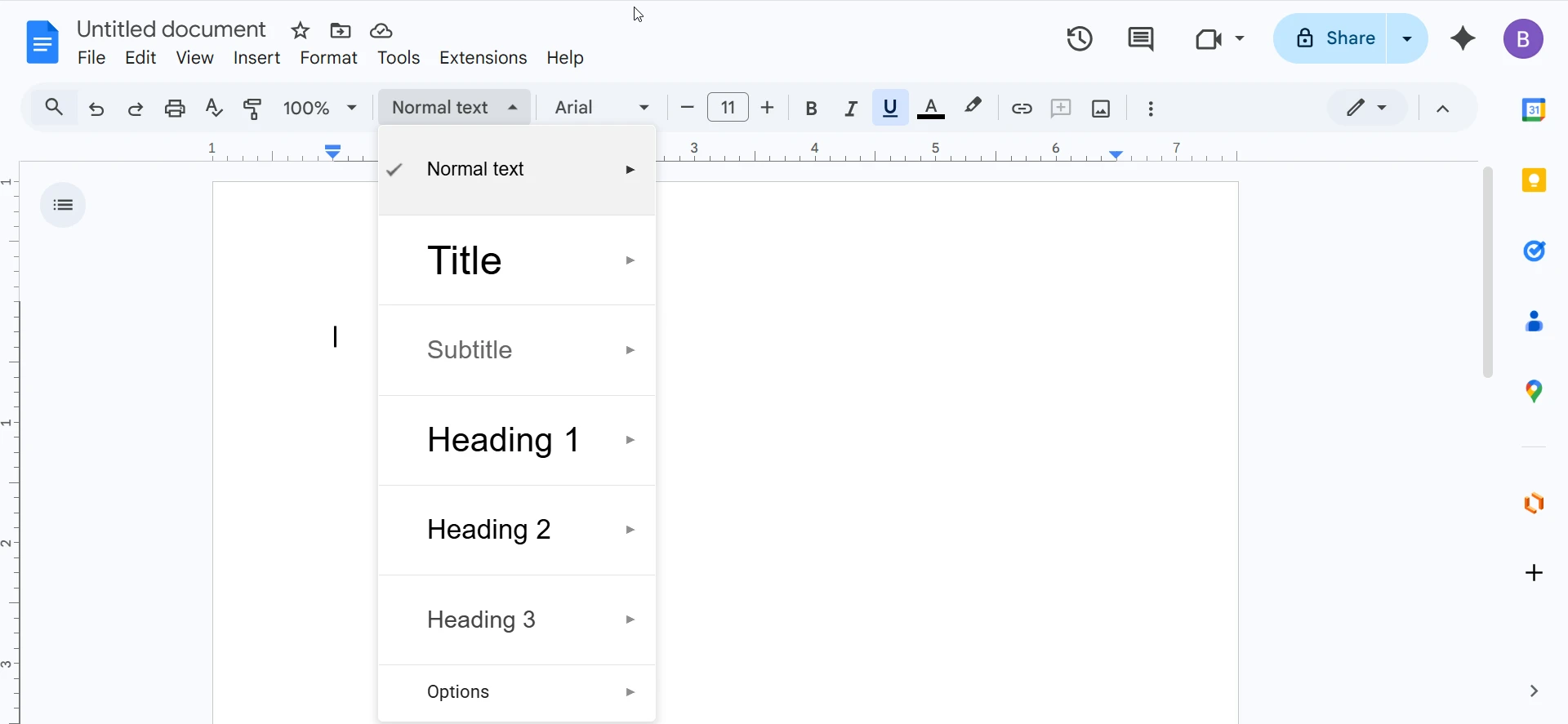Expand the Heading 1 submenu arrow
The image size is (1568, 724).
pyautogui.click(x=630, y=440)
